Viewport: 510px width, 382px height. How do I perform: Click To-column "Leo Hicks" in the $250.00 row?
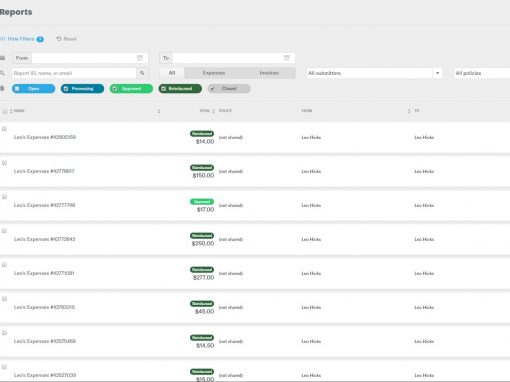[x=424, y=239]
